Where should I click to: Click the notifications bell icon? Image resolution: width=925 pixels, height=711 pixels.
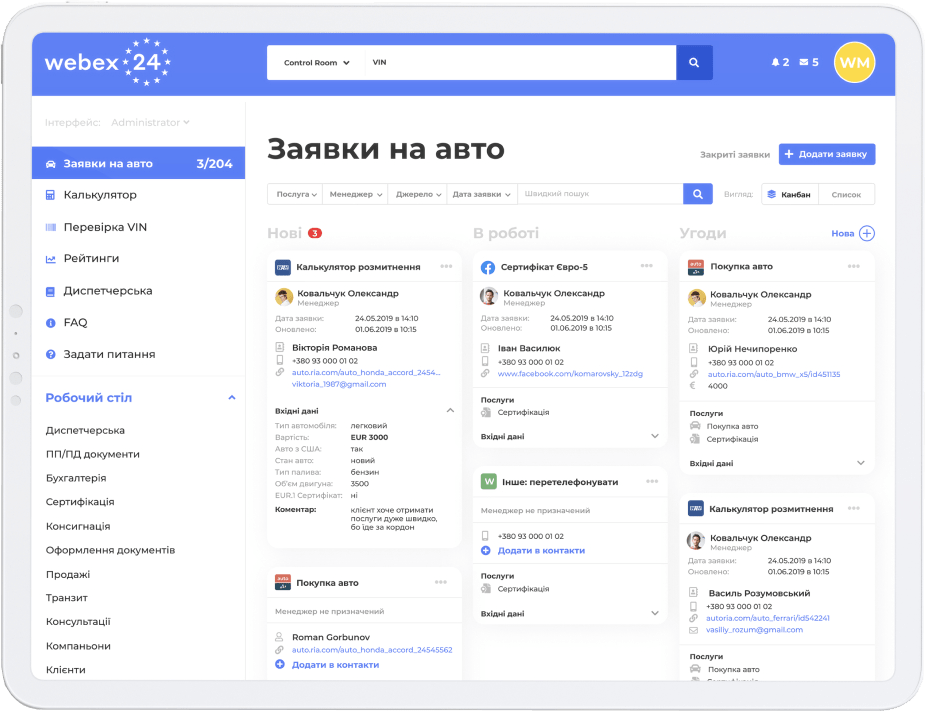[775, 62]
